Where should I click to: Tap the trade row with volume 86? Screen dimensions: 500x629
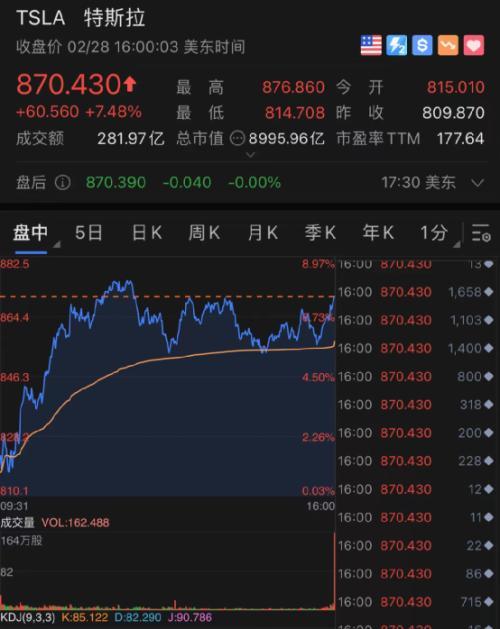(x=416, y=574)
